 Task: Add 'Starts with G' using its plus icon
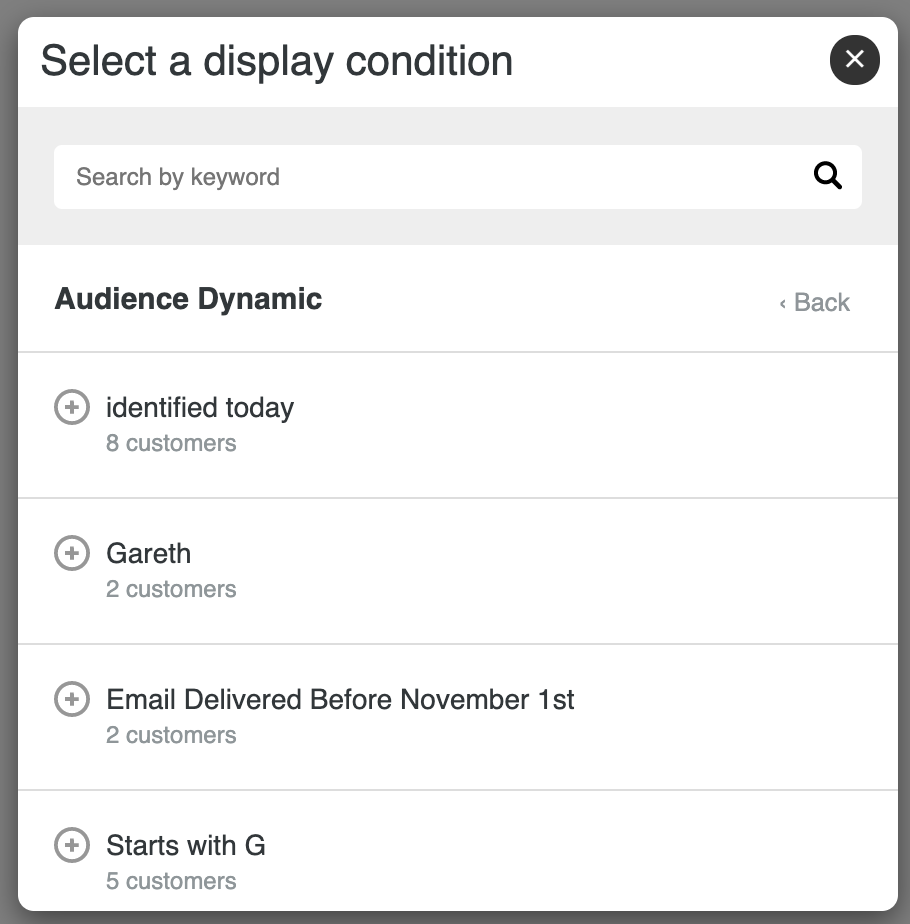click(72, 845)
